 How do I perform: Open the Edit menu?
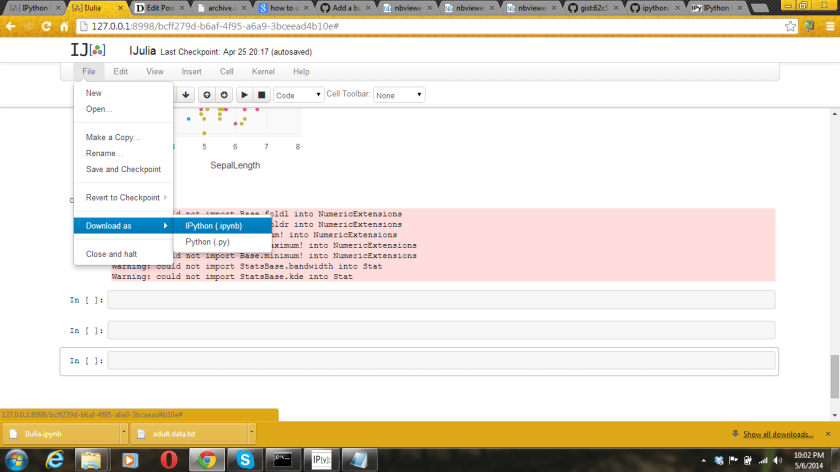point(121,71)
